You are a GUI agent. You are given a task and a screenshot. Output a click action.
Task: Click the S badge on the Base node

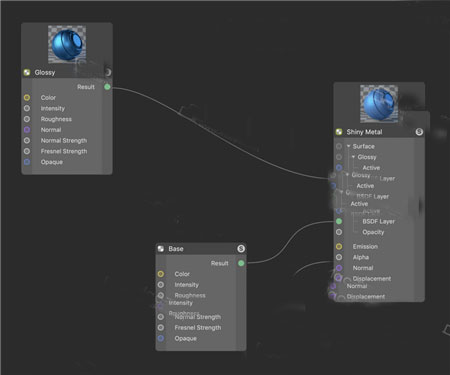coord(241,249)
